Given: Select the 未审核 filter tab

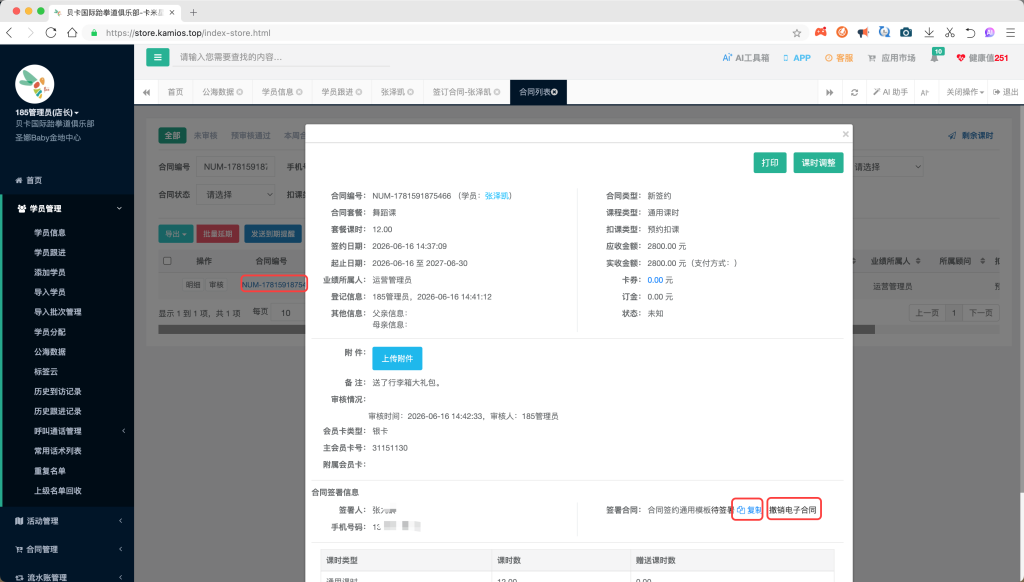Looking at the screenshot, I should point(206,135).
